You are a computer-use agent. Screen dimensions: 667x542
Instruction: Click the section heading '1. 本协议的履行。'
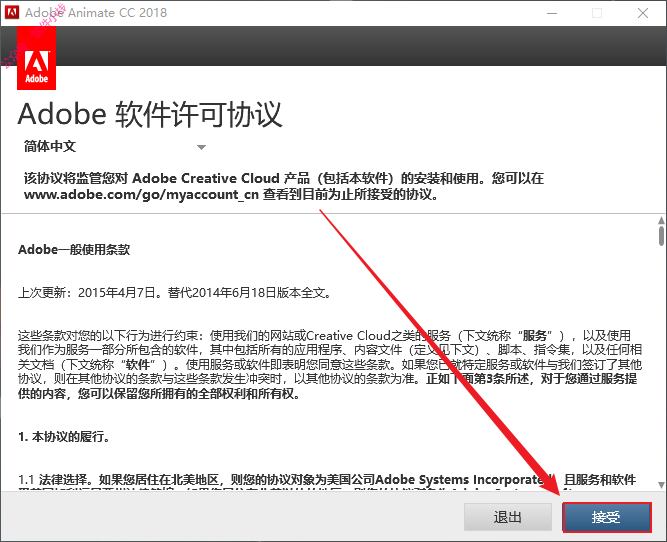coord(64,437)
